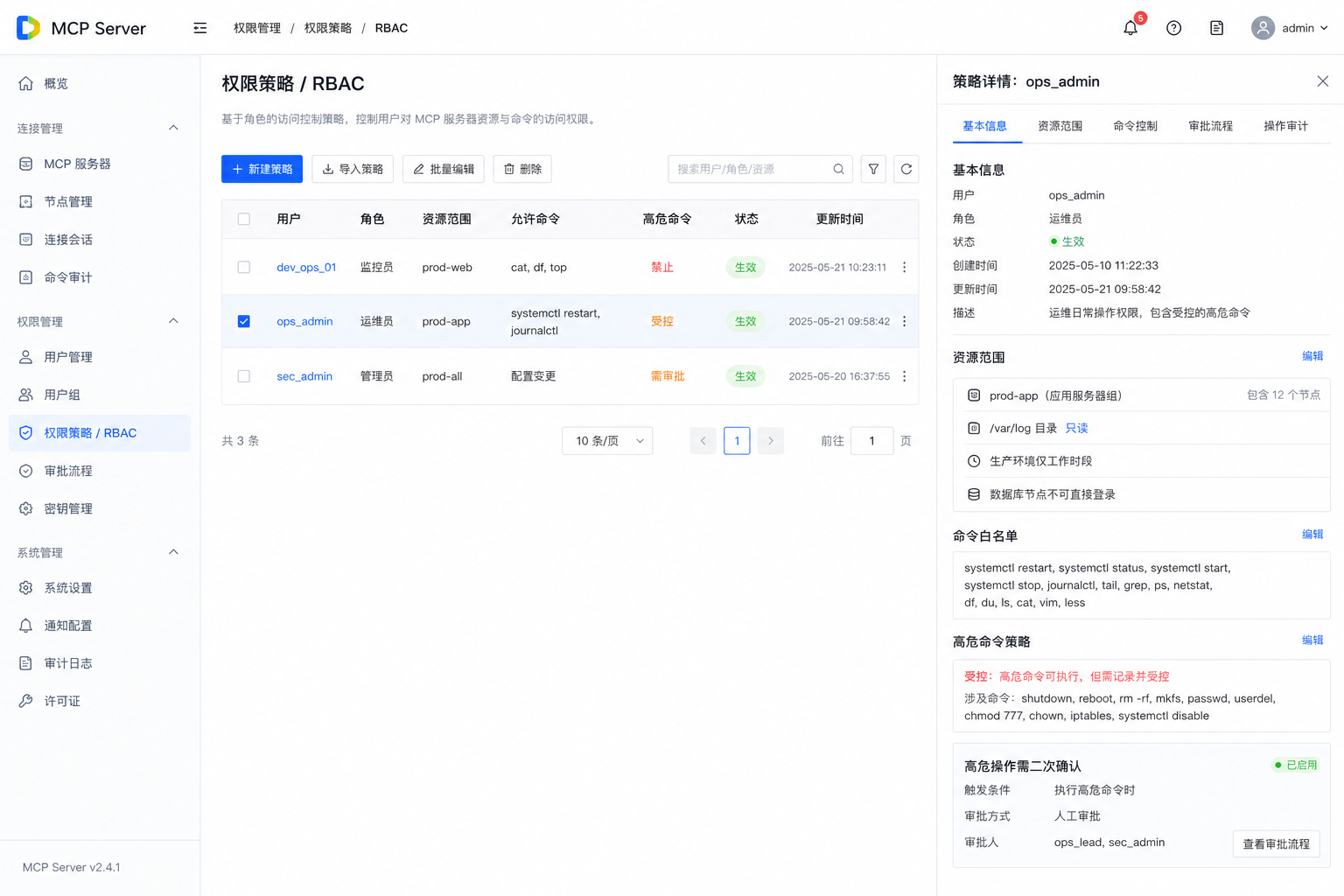
Task: Open the 10 条/页 page size dropdown
Action: click(x=607, y=441)
